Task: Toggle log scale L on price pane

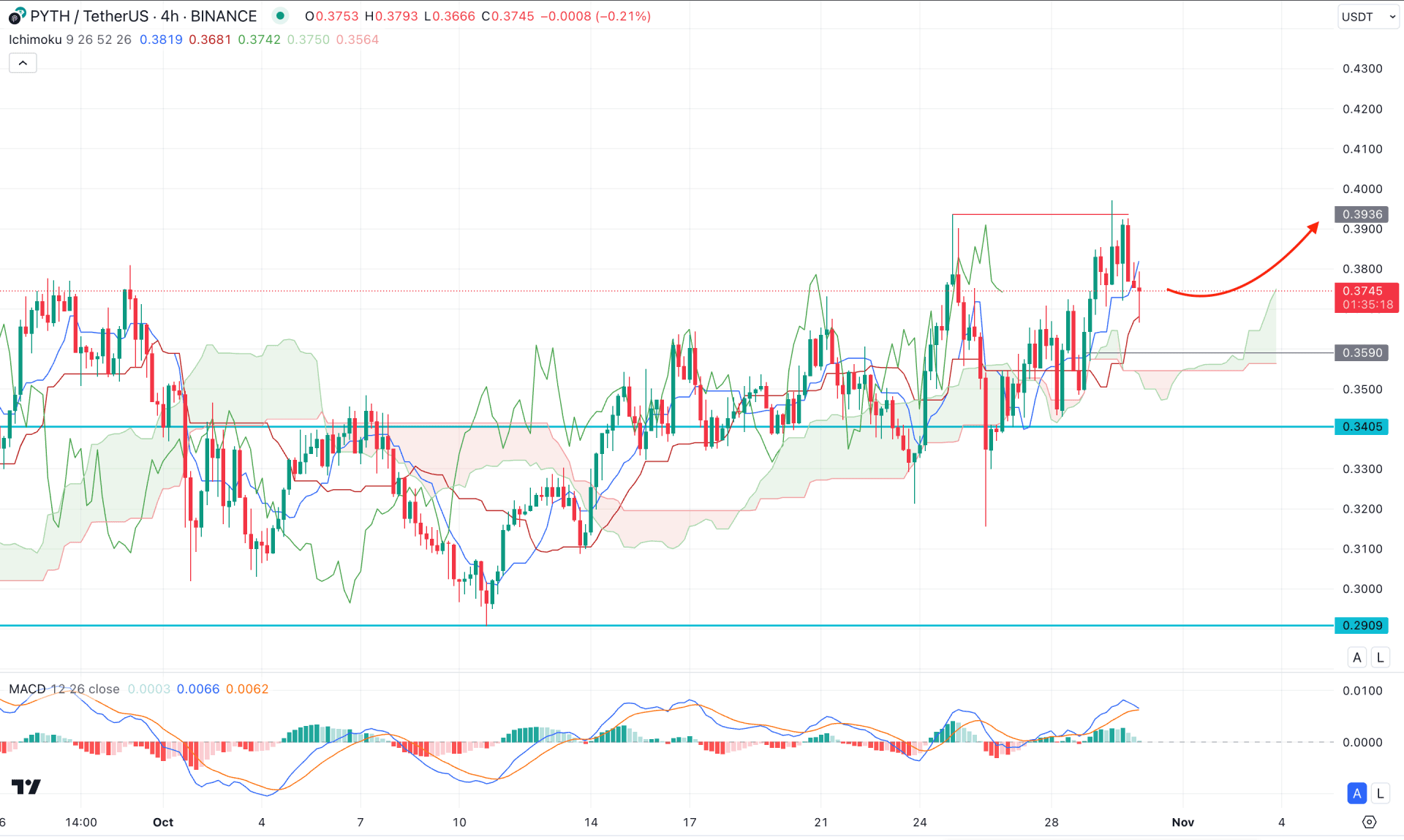Action: (1380, 657)
